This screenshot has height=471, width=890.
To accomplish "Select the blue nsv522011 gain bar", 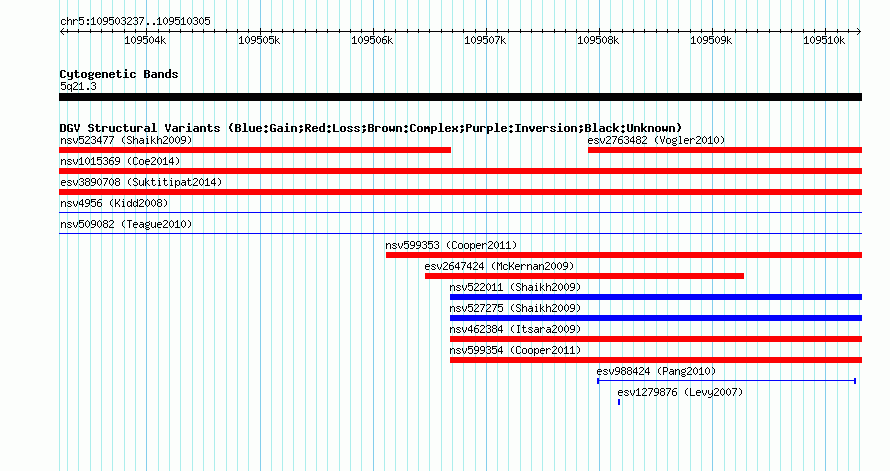I will click(x=656, y=297).
